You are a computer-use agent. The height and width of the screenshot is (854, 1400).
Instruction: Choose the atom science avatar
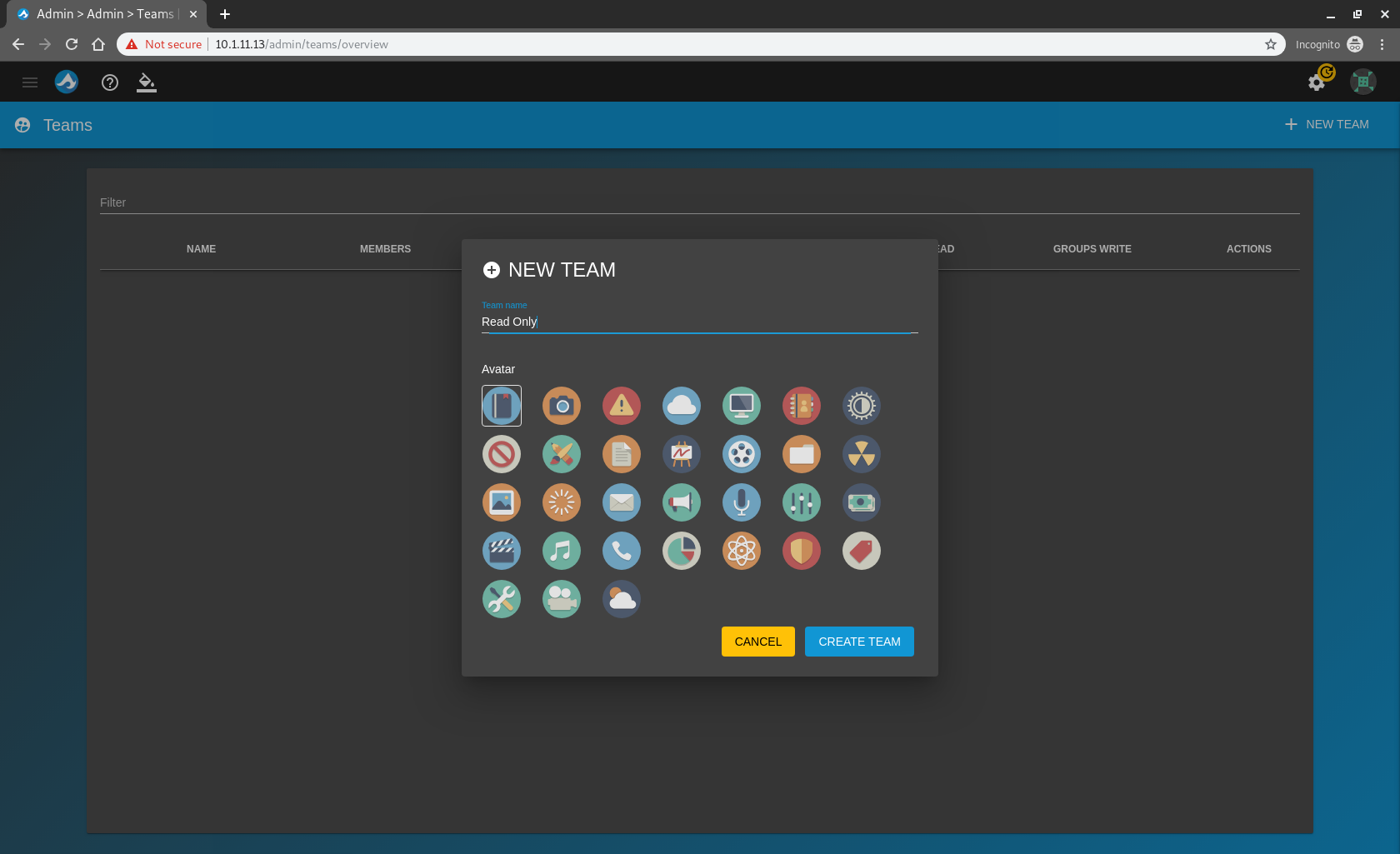[x=742, y=551]
